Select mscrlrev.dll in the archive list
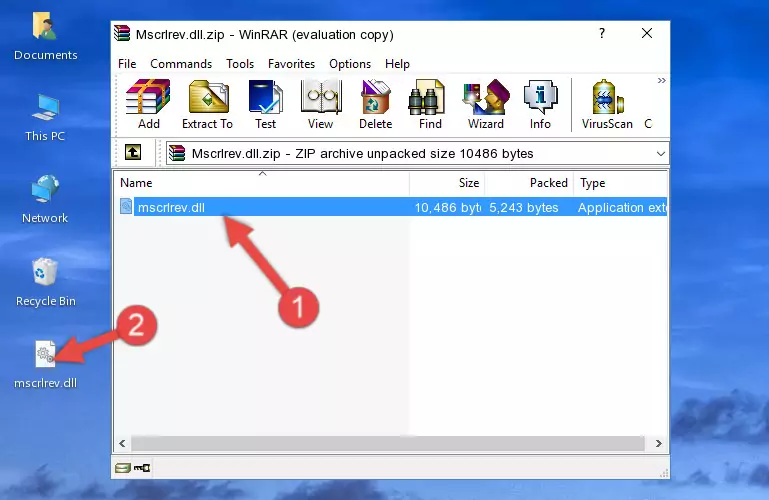769x500 pixels. 171,207
